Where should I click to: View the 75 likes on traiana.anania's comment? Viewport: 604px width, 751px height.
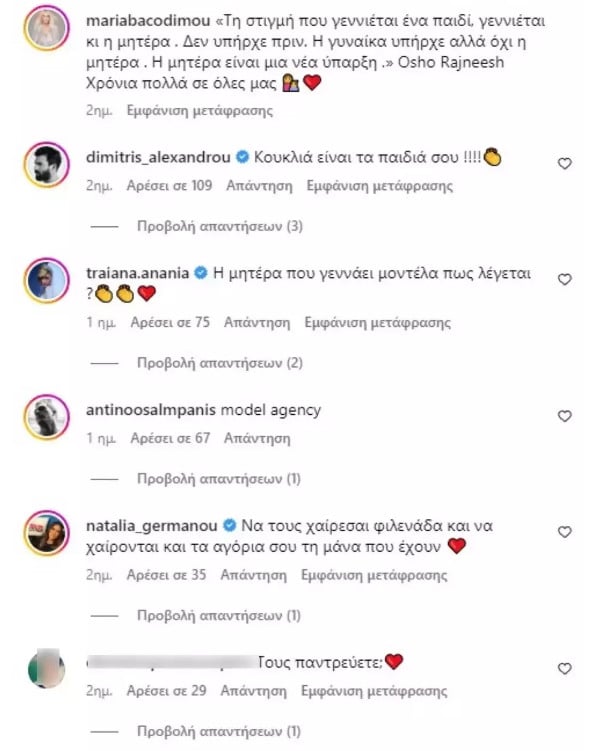point(170,322)
